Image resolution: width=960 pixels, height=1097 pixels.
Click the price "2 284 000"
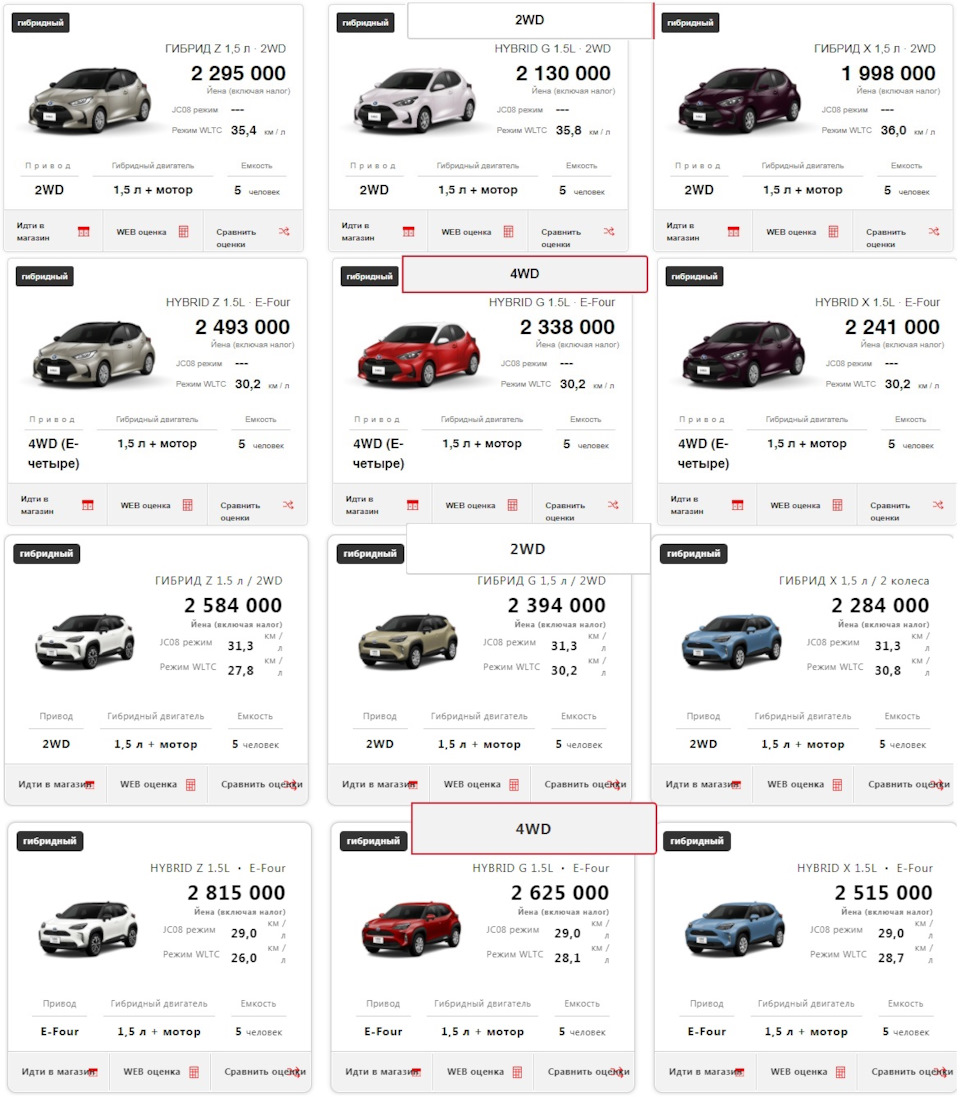point(881,605)
